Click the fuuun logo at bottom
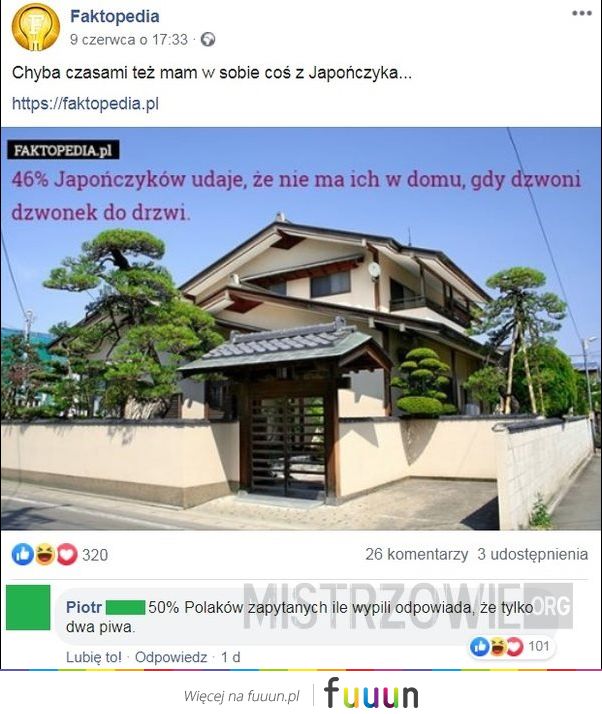Screen dimensions: 602x714 [x=371, y=693]
